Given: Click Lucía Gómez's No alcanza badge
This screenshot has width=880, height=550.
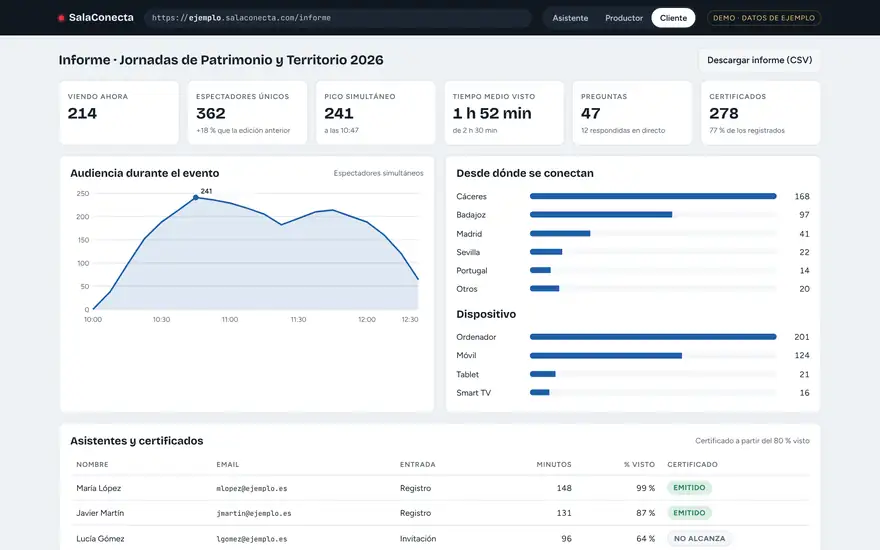Looking at the screenshot, I should 699,538.
